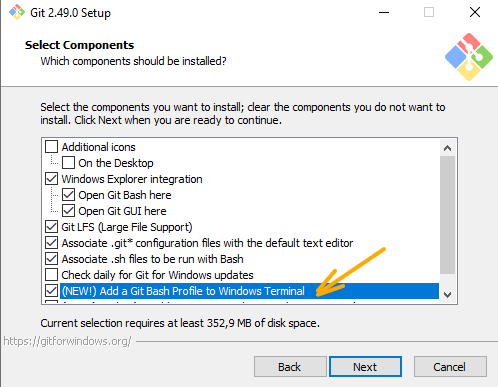Enable Check daily for Git updates
498x387 pixels.
[51, 275]
